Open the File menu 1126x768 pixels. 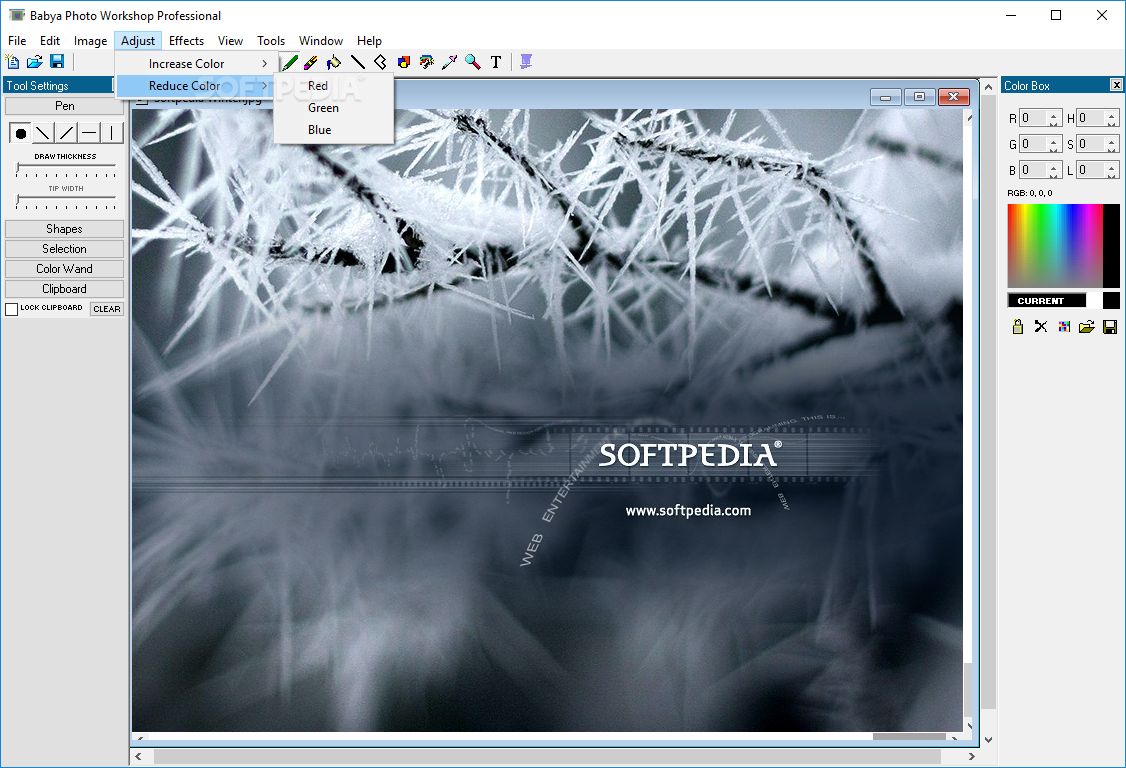click(17, 41)
